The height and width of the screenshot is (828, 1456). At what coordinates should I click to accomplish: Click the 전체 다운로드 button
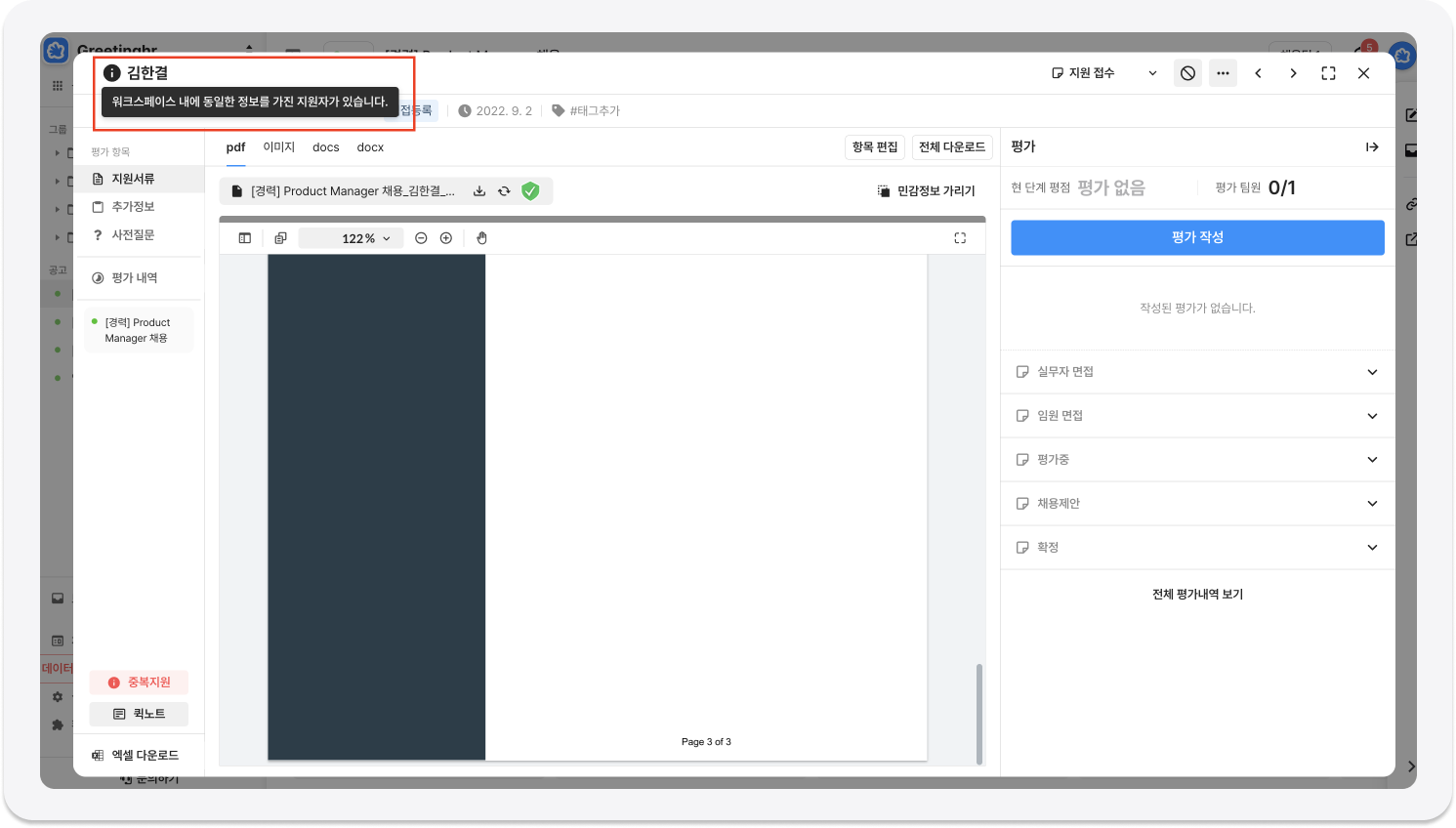(952, 147)
